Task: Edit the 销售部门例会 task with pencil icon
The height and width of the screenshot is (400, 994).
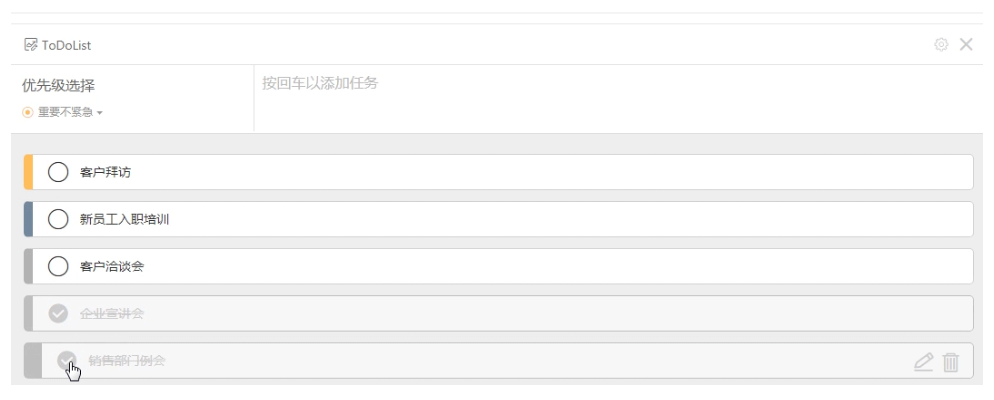Action: (924, 361)
